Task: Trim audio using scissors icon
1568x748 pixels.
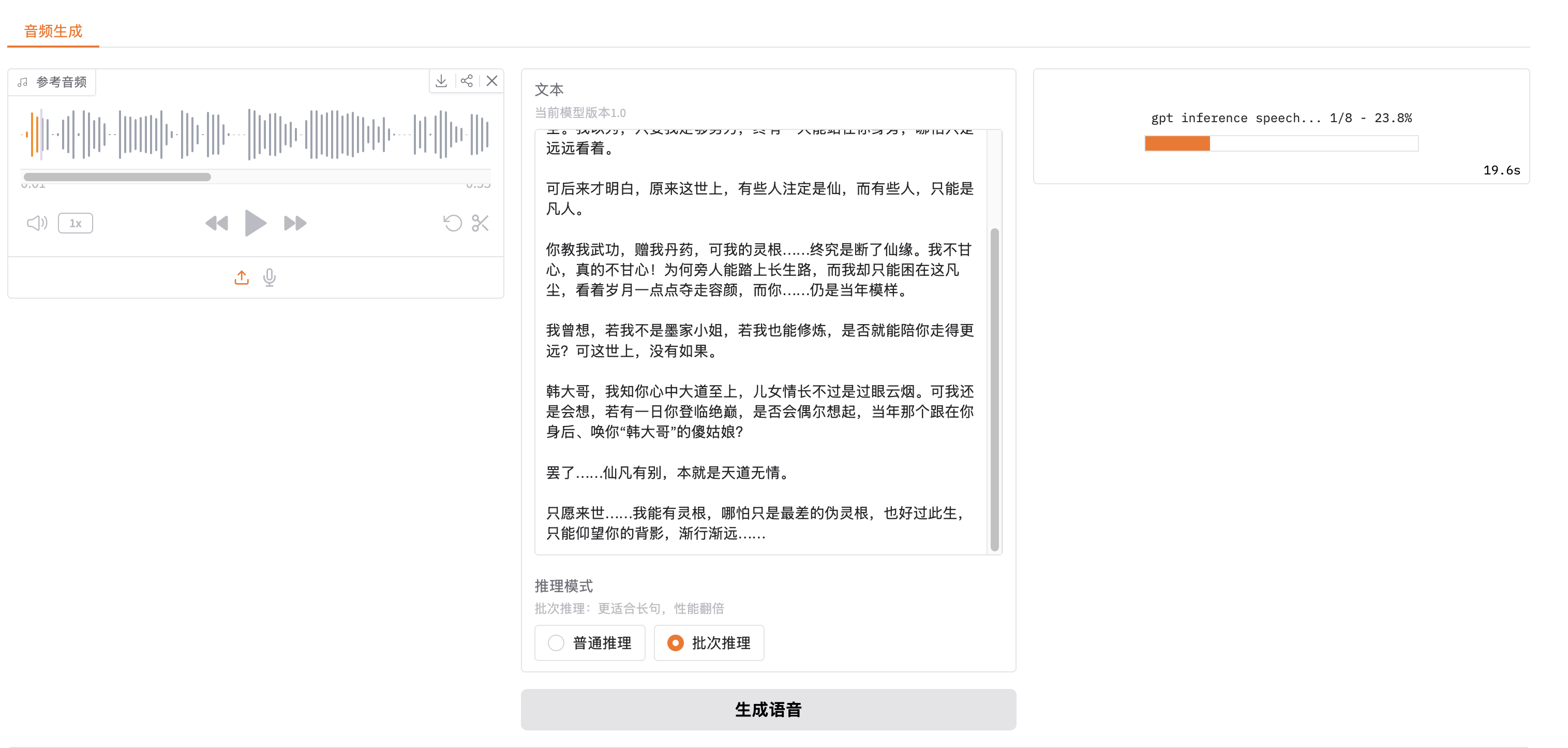Action: 480,223
